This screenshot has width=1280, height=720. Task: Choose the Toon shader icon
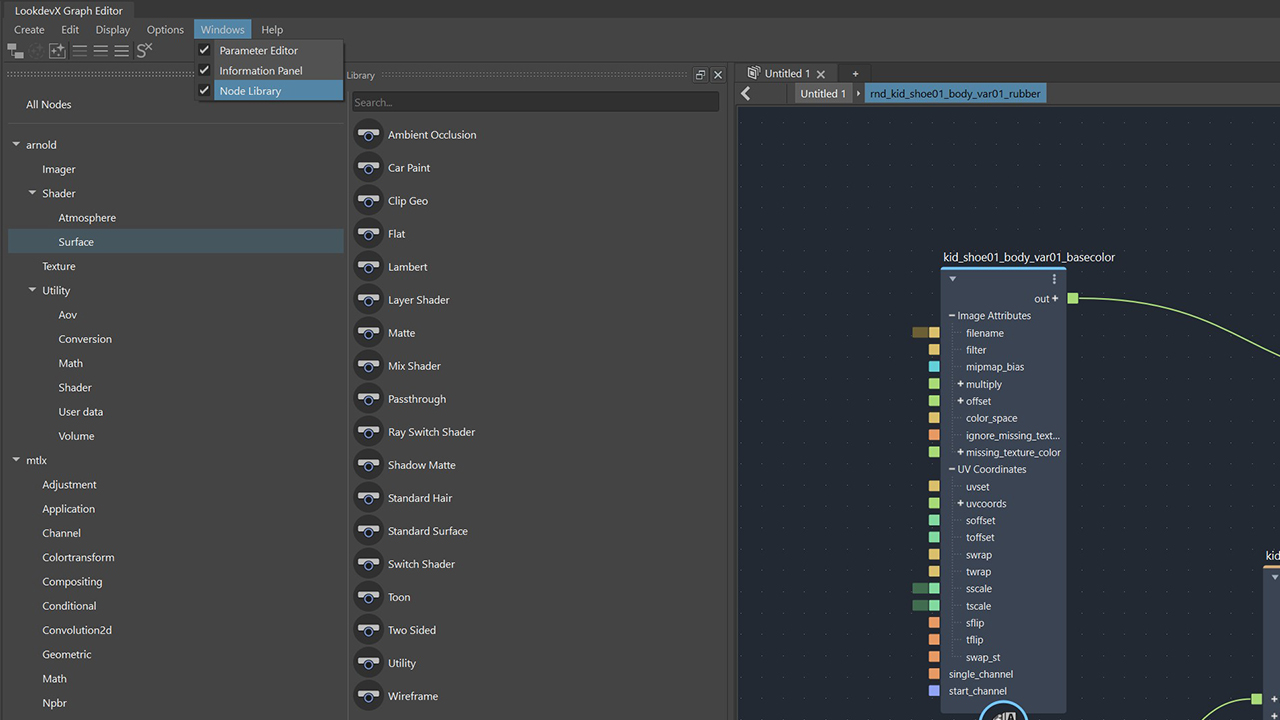point(369,597)
